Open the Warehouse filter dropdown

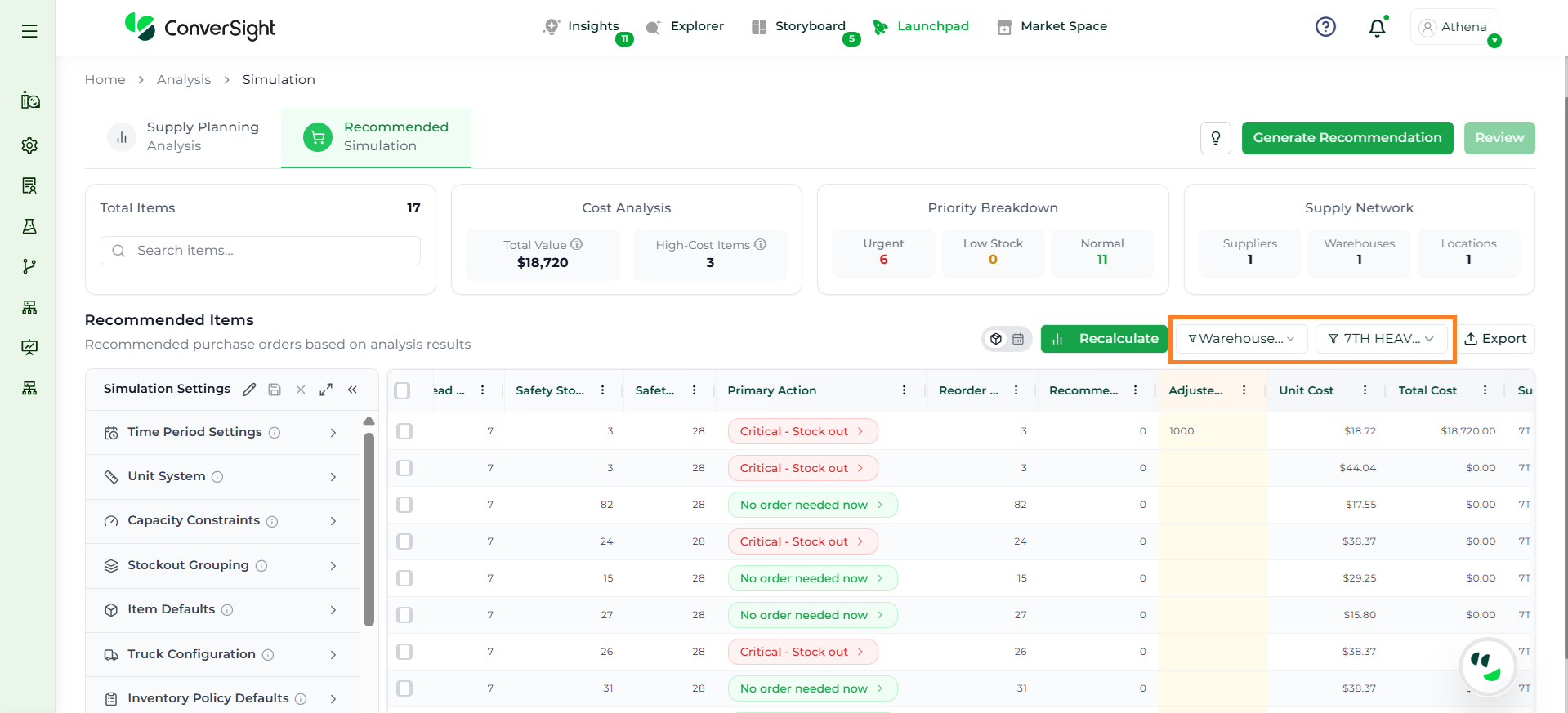tap(1240, 339)
